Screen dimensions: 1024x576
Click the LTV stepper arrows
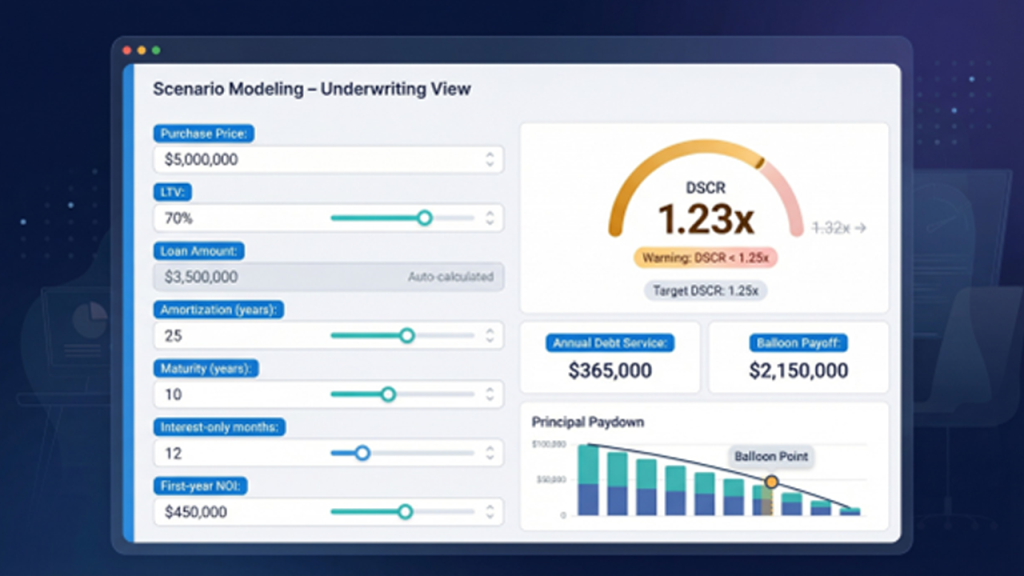[x=489, y=218]
